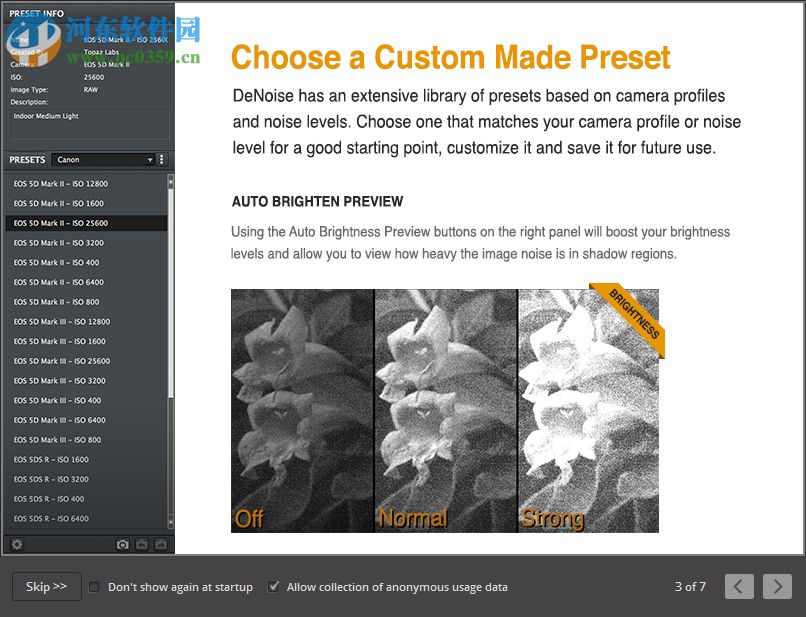This screenshot has width=806, height=617.
Task: Click the "Off" brightness preview image
Action: pos(302,410)
